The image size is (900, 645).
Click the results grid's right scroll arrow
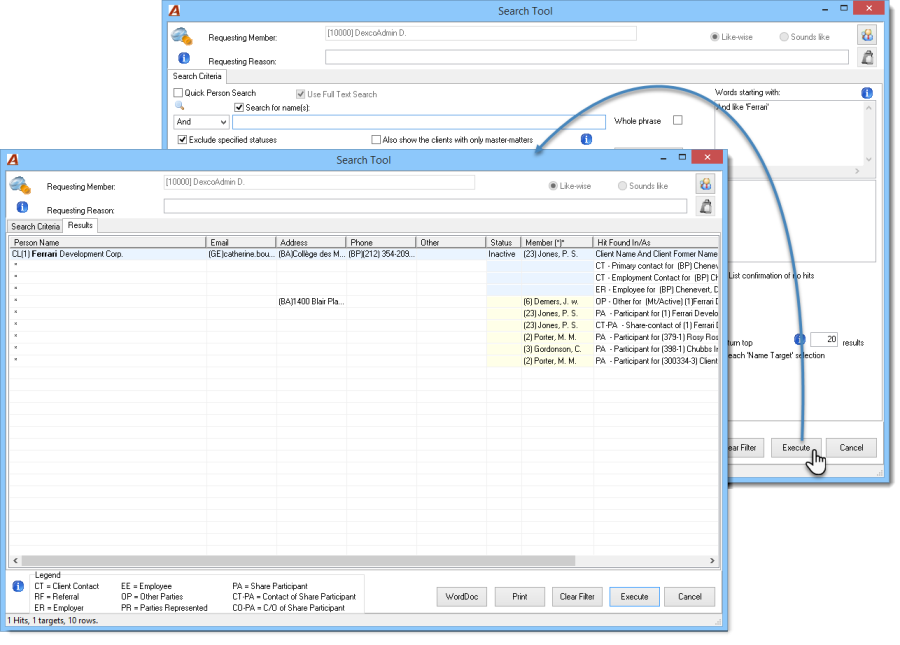pyautogui.click(x=712, y=560)
